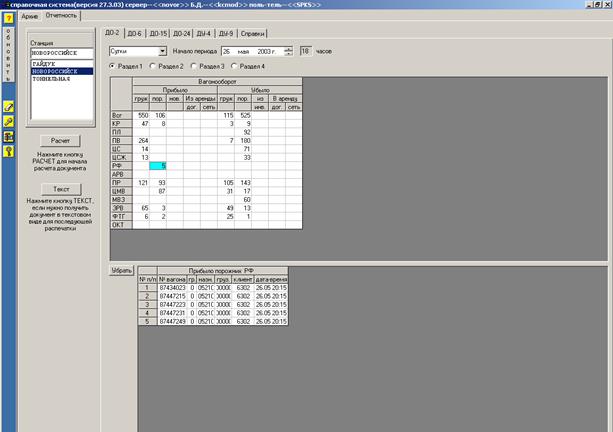Select station ГАЙДУК in the list
The width and height of the screenshot is (613, 432).
pyautogui.click(x=62, y=64)
